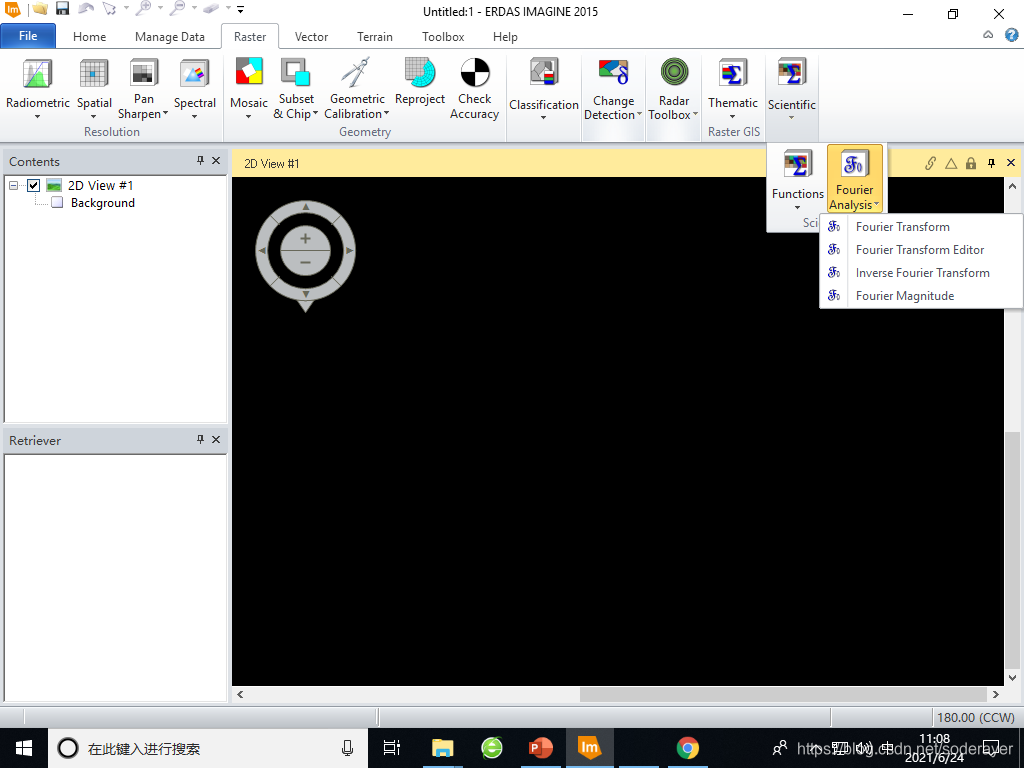
Task: Open the Functions icon in Scientific panel
Action: point(797,165)
